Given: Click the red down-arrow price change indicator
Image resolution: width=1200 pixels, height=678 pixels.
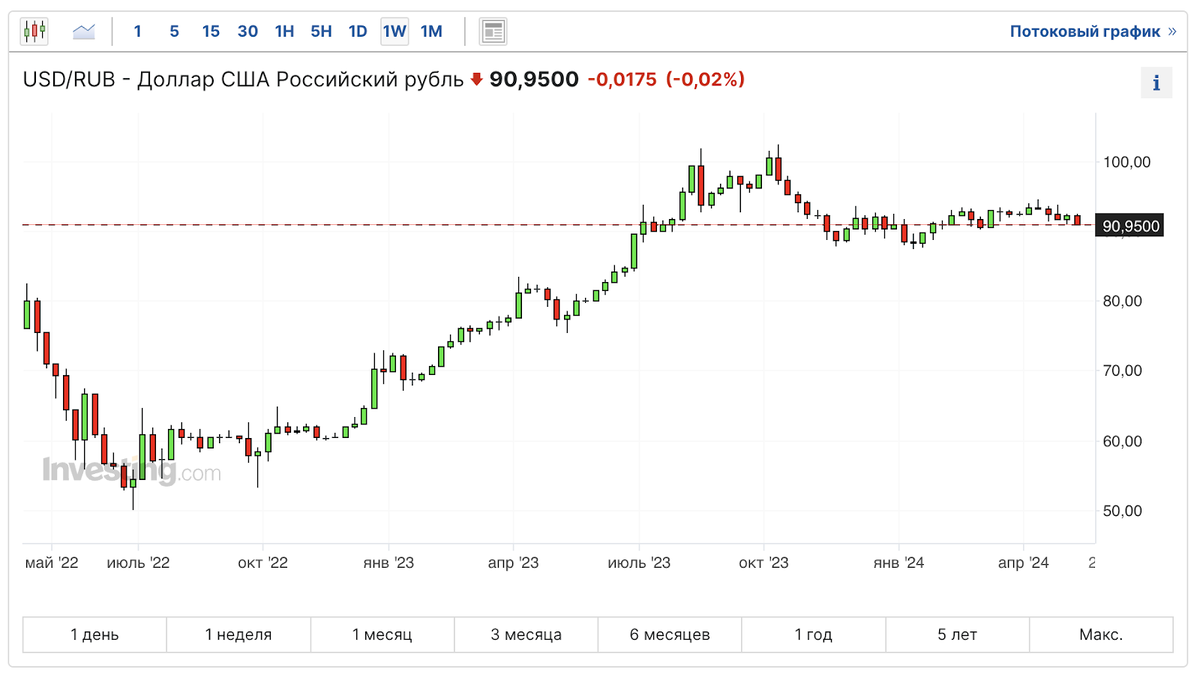Looking at the screenshot, I should point(476,79).
